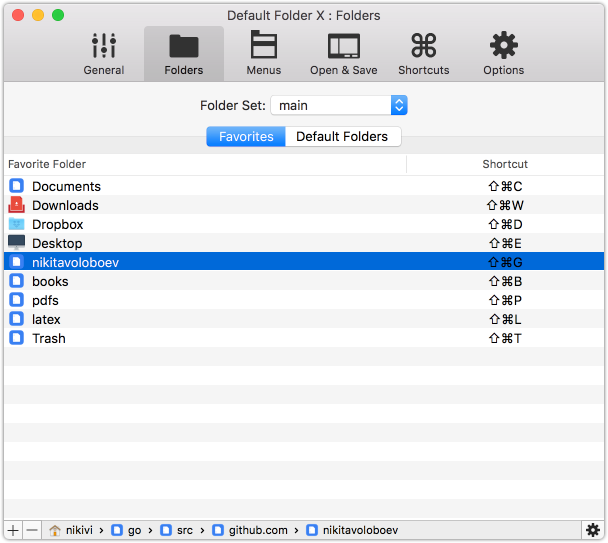This screenshot has width=608, height=543.
Task: Click the ⇧⌘C shortcut for Documents
Action: coord(505,186)
